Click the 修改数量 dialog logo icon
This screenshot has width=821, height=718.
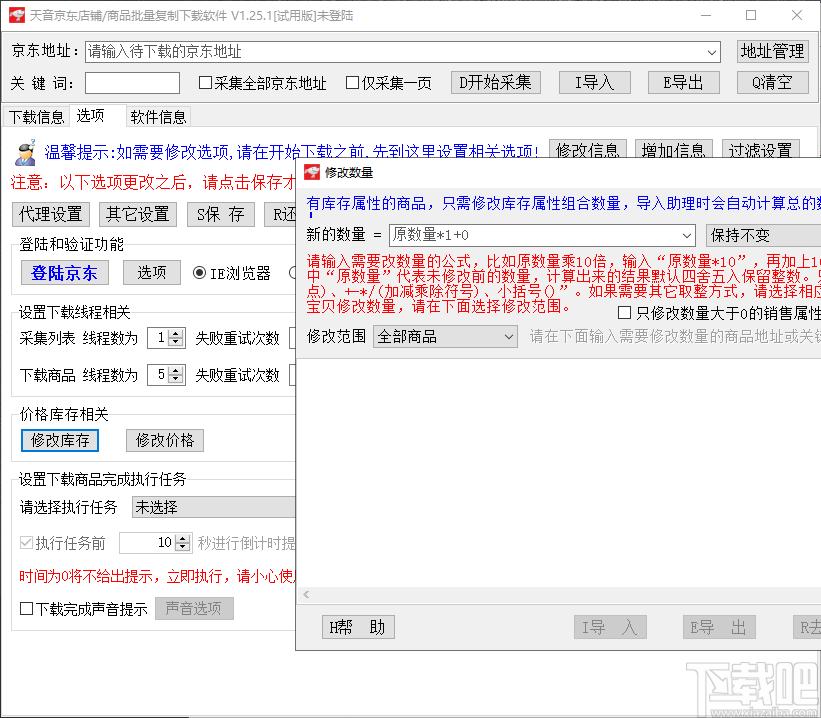coord(311,172)
